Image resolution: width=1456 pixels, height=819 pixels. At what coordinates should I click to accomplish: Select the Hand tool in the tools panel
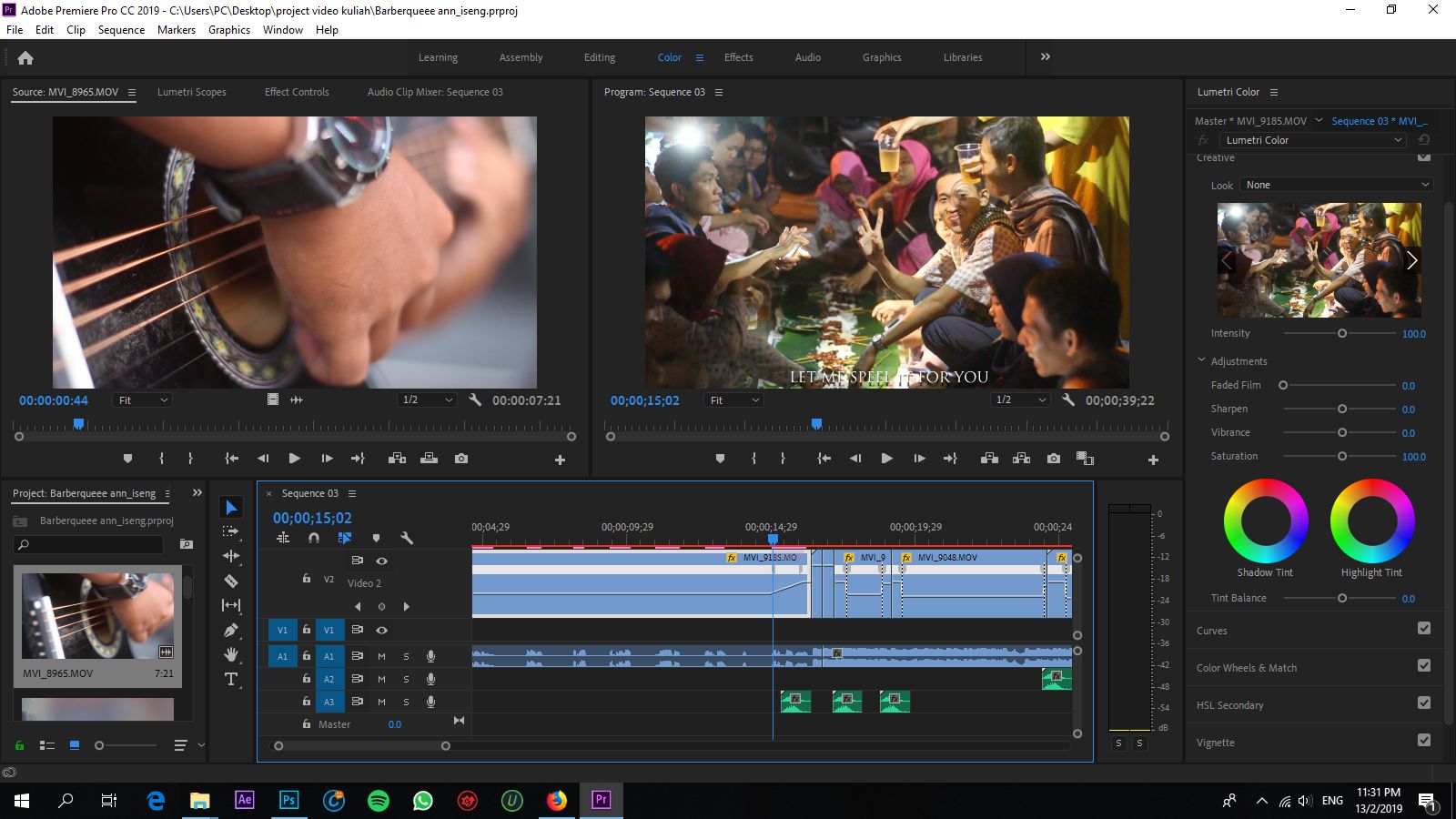point(231,654)
